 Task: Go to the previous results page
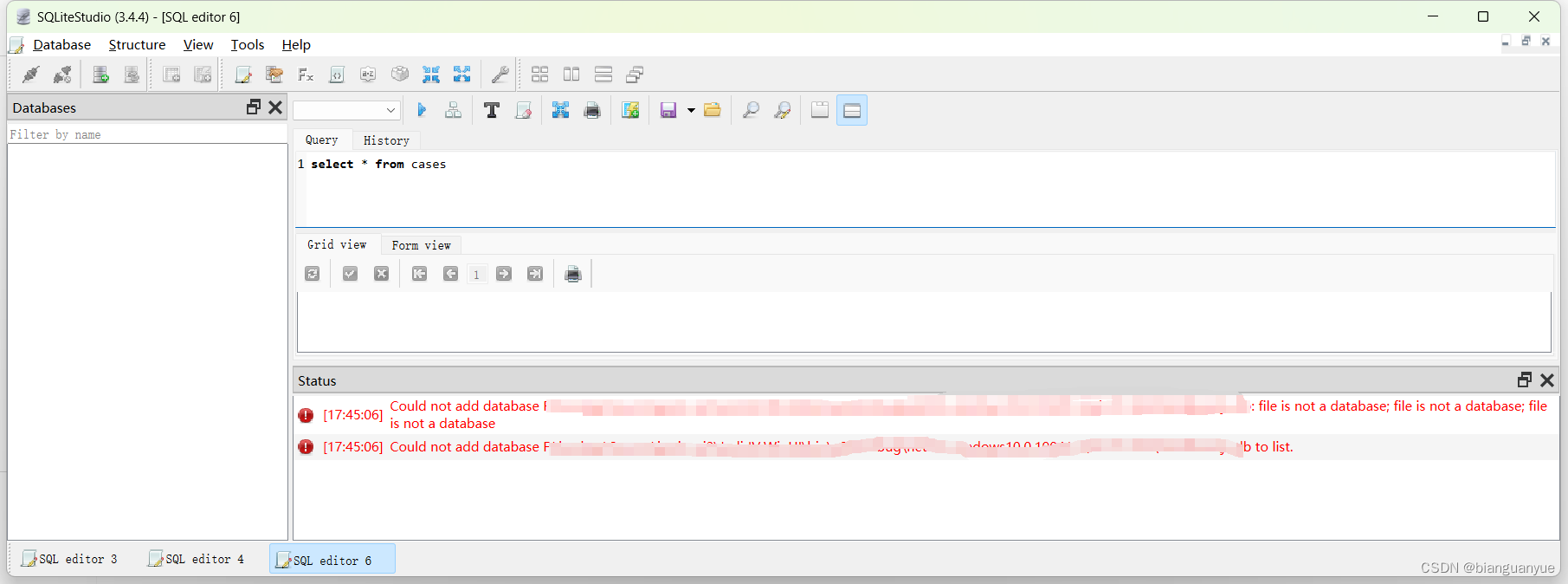[450, 274]
